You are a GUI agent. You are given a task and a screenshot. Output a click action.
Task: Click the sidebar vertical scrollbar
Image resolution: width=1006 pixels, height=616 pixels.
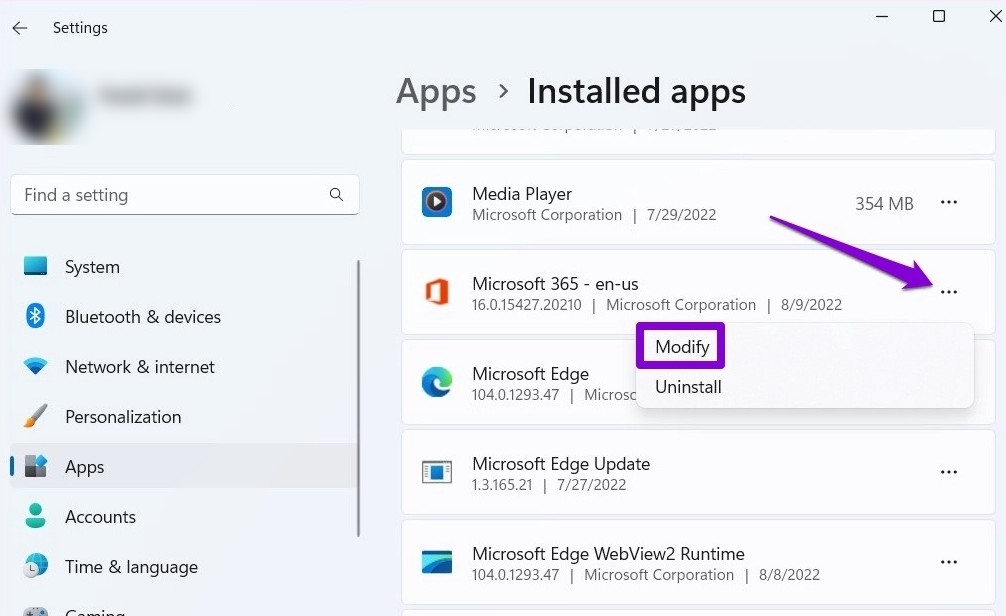point(358,398)
